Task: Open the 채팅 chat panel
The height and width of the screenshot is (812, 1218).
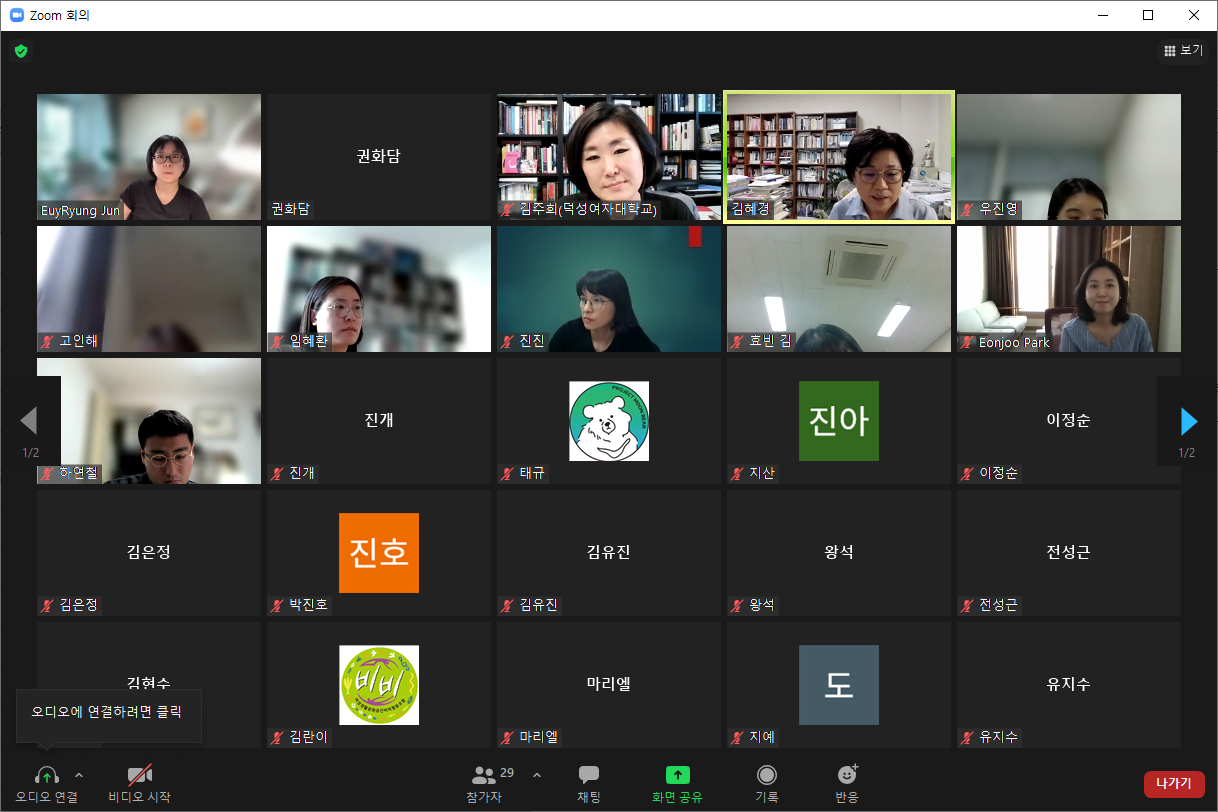Action: [589, 783]
